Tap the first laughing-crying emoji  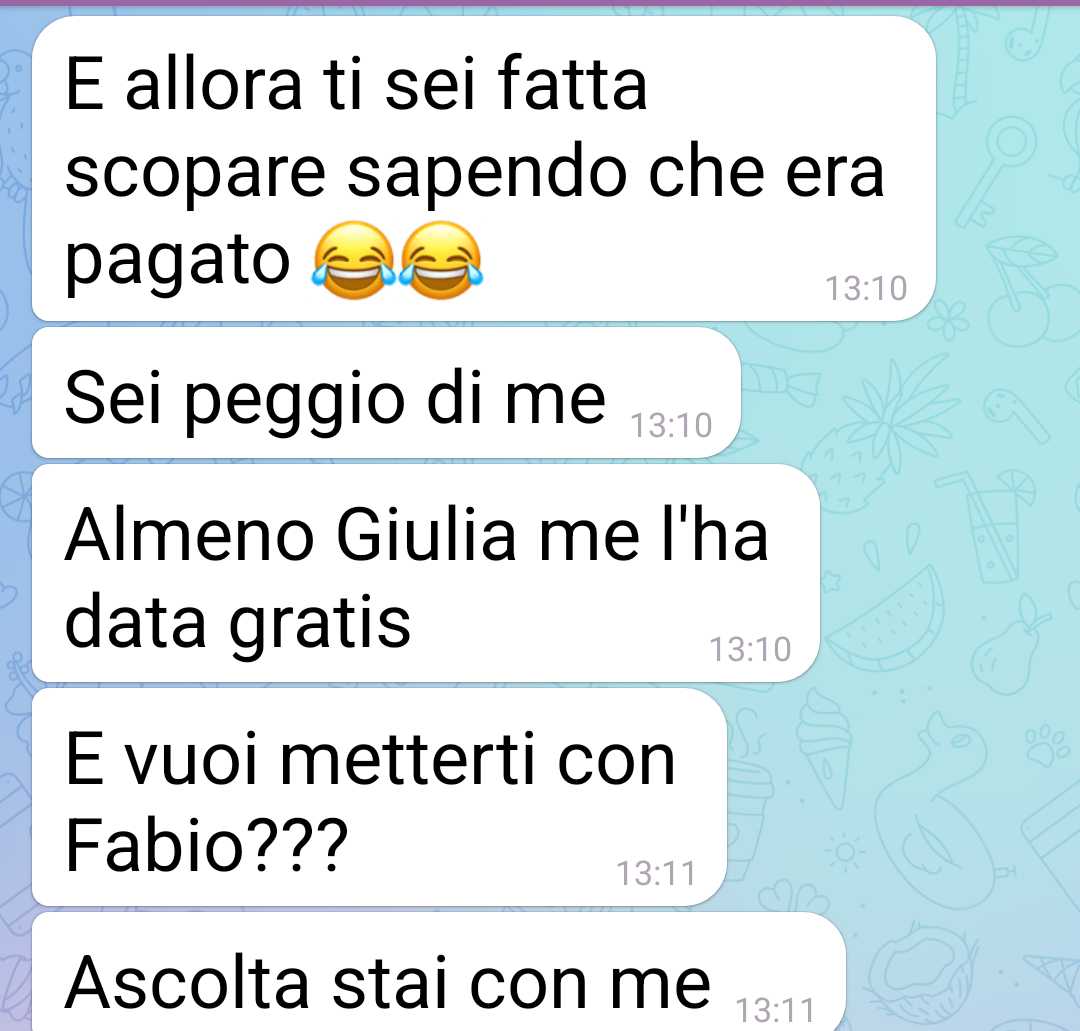pyautogui.click(x=355, y=260)
